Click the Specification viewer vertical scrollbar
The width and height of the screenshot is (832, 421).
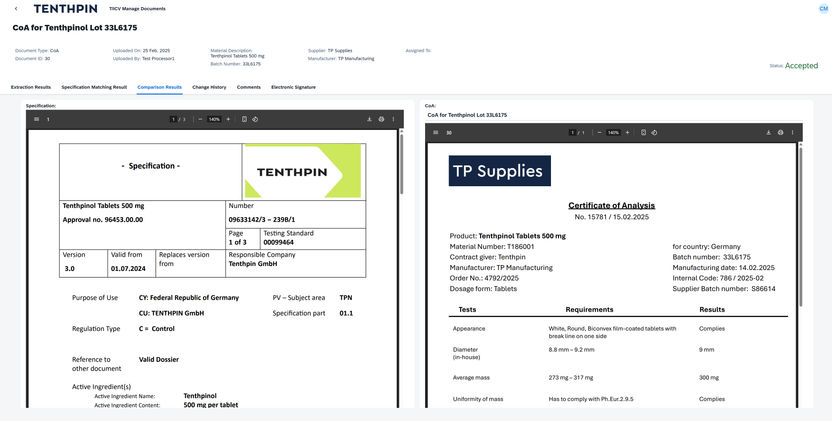(401, 164)
